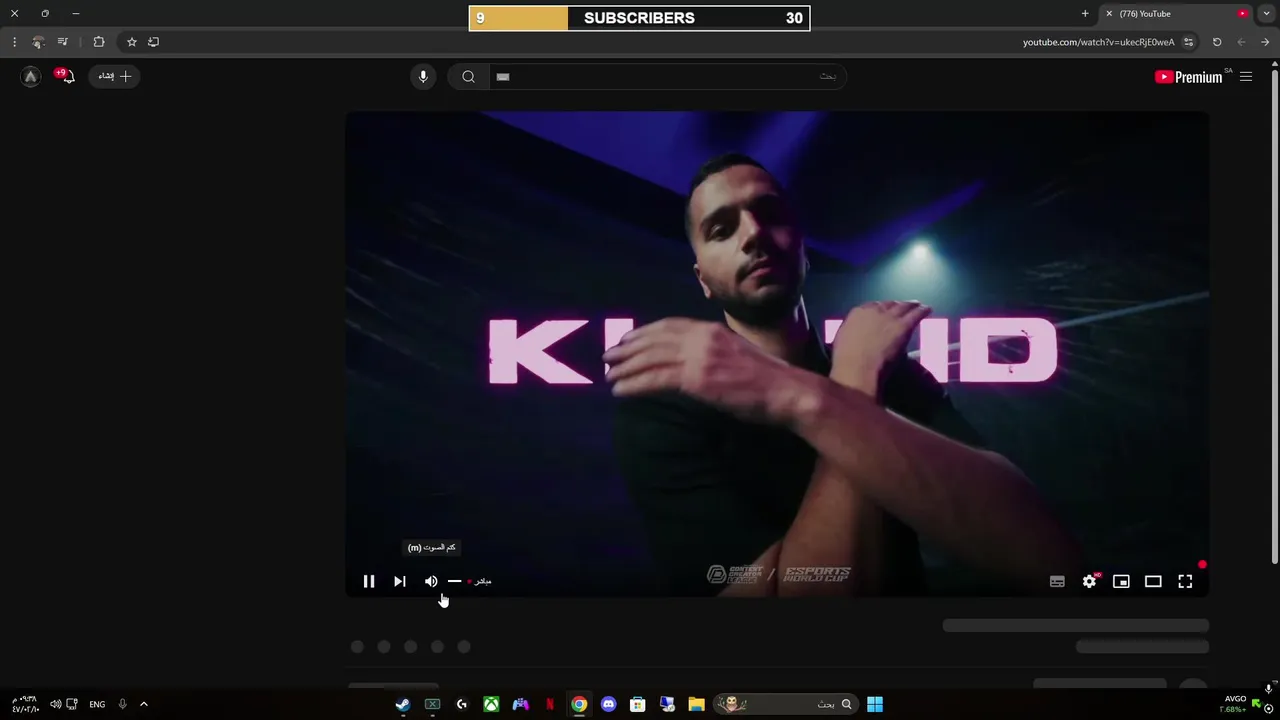Select the (776) YouTube tab
The height and width of the screenshot is (720, 1280).
click(1176, 13)
